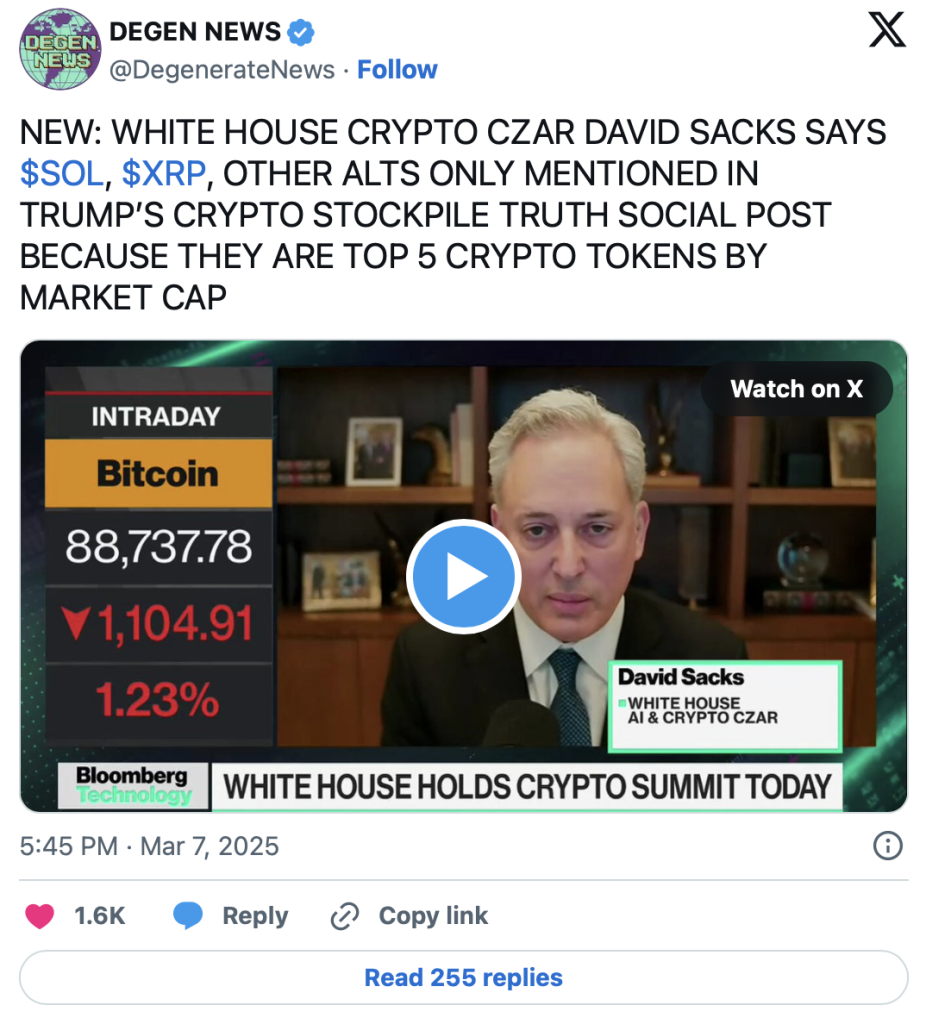The image size is (926, 1024).
Task: Open the $XRP cashtag link
Action: pos(164,174)
